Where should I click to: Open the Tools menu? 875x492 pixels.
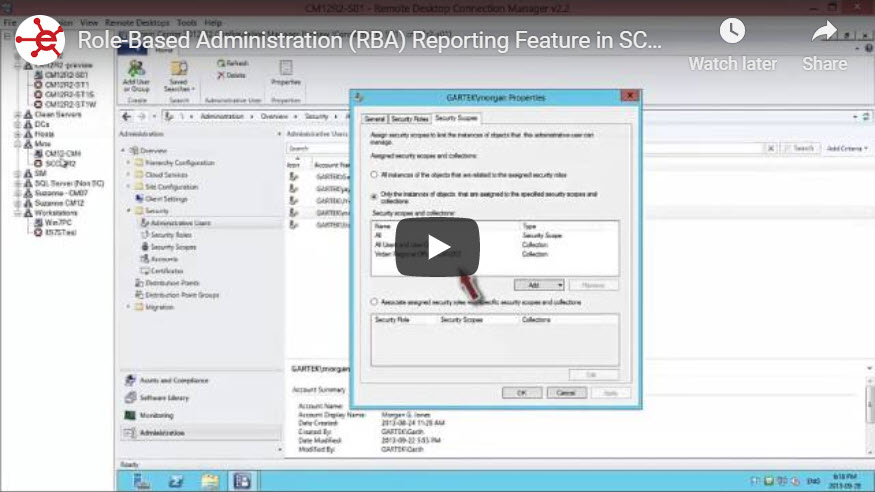point(186,23)
